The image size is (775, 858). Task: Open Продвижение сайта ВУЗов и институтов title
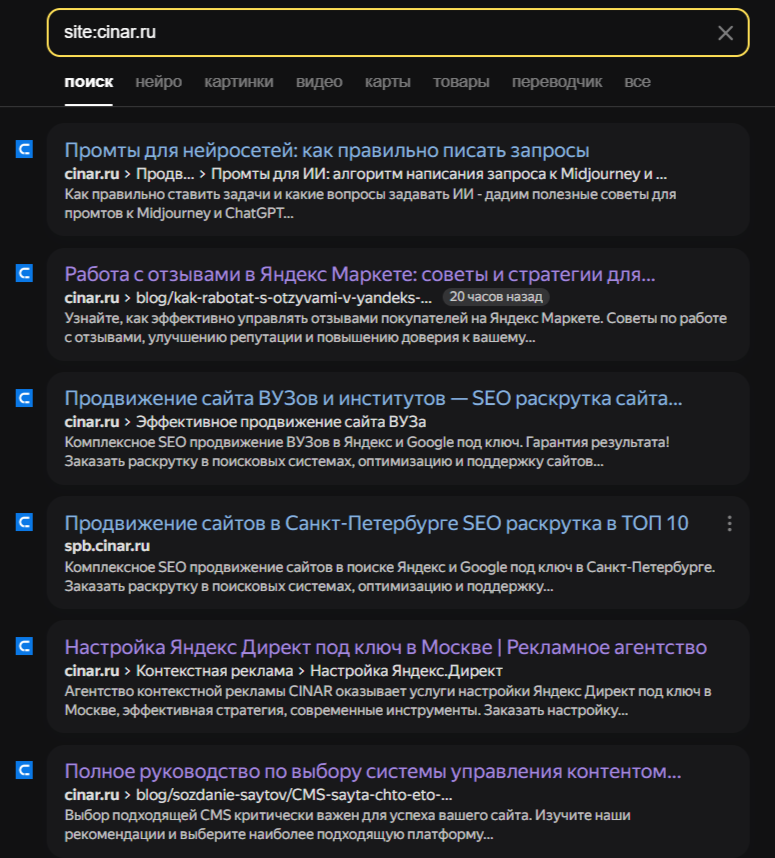(373, 398)
